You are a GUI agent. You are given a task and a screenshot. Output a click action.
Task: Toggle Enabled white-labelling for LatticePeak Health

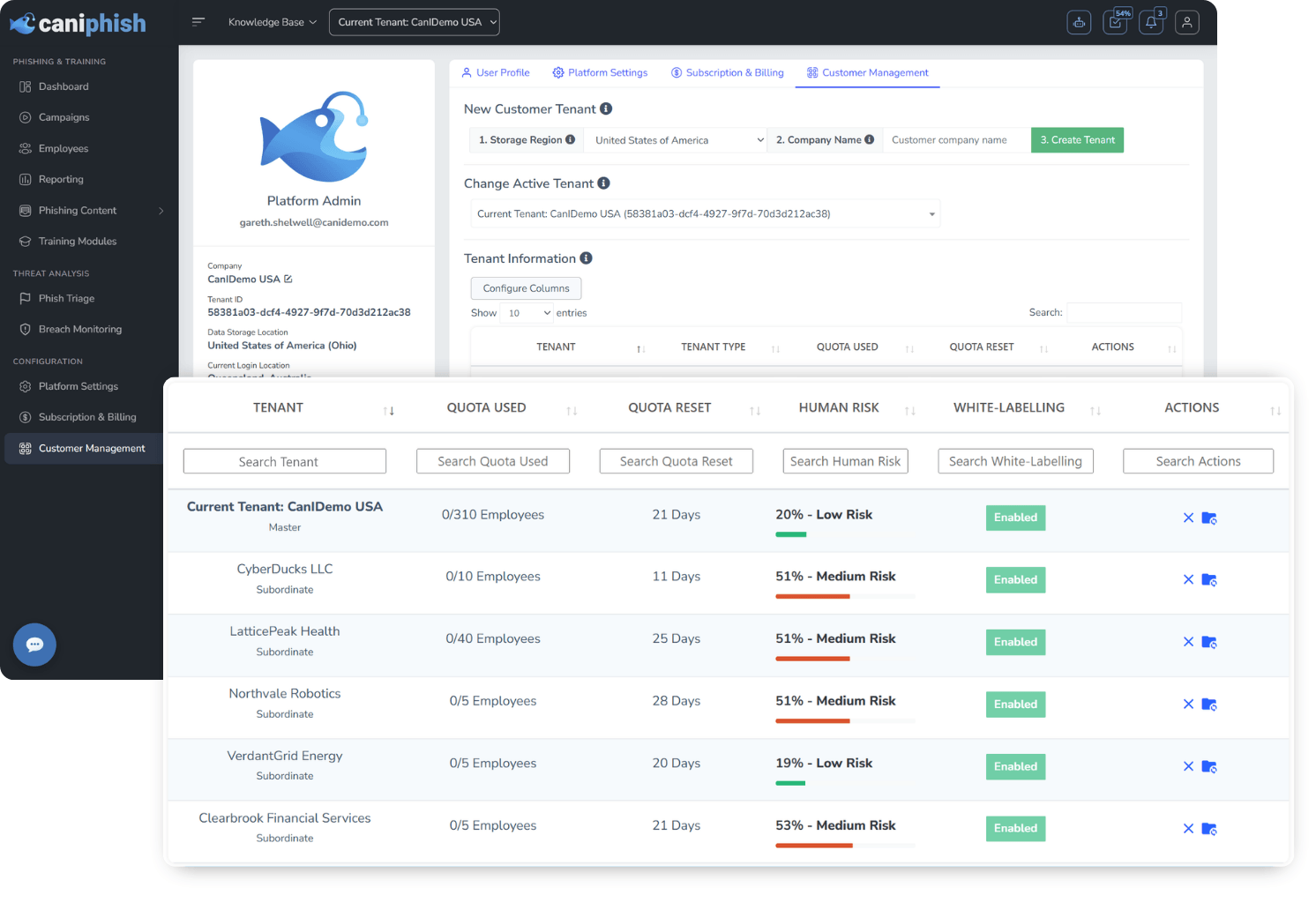click(x=1015, y=642)
